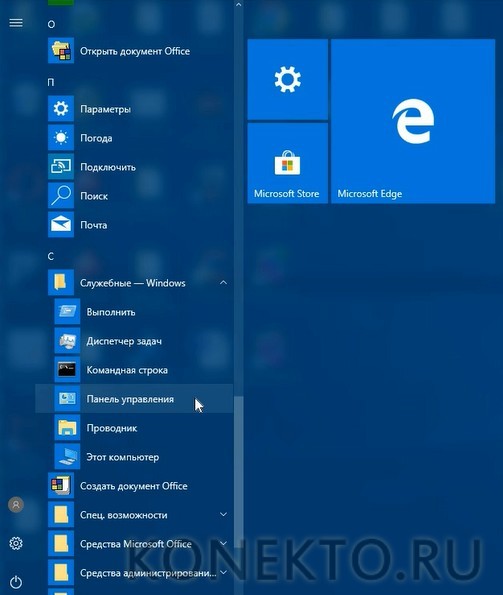Click the Средства Microsoft Office folder icon
Screen dimensions: 503x595
click(x=61, y=544)
